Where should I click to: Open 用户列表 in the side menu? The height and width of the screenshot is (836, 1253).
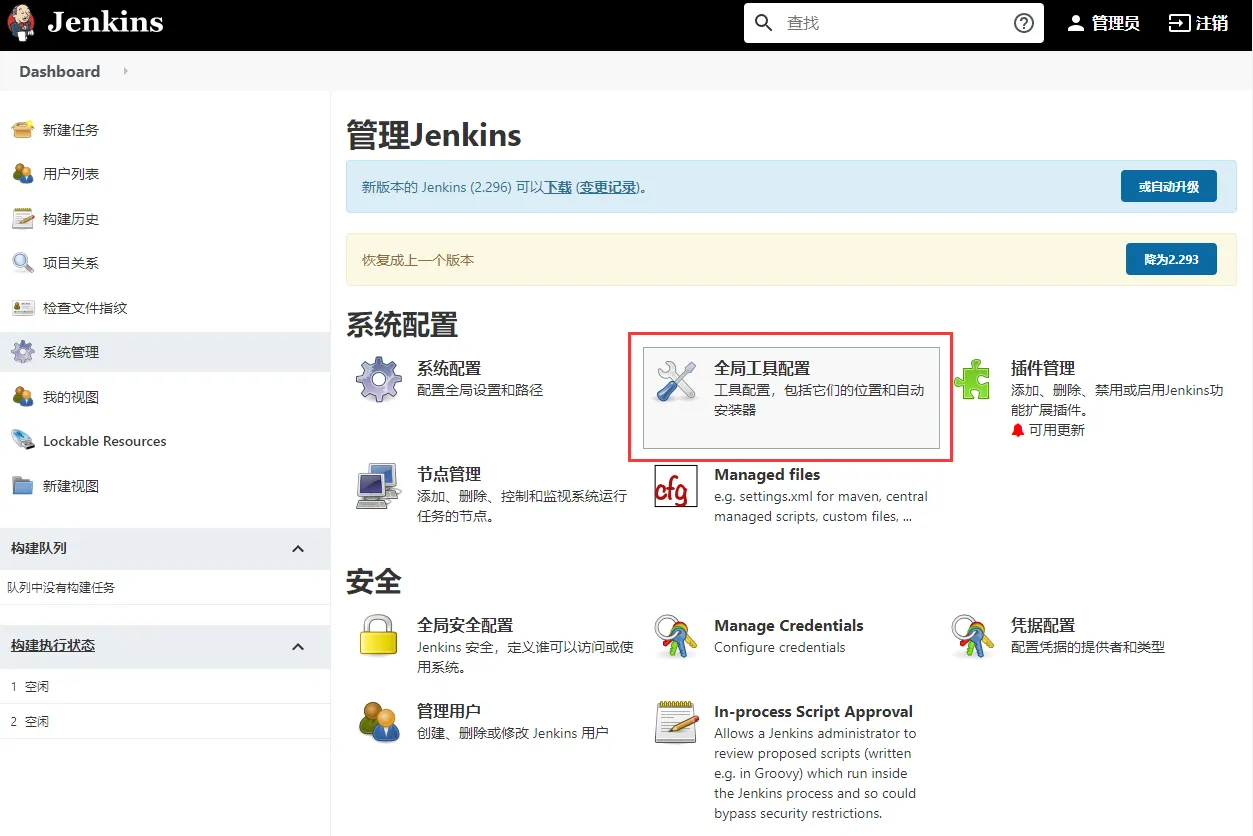pos(71,174)
